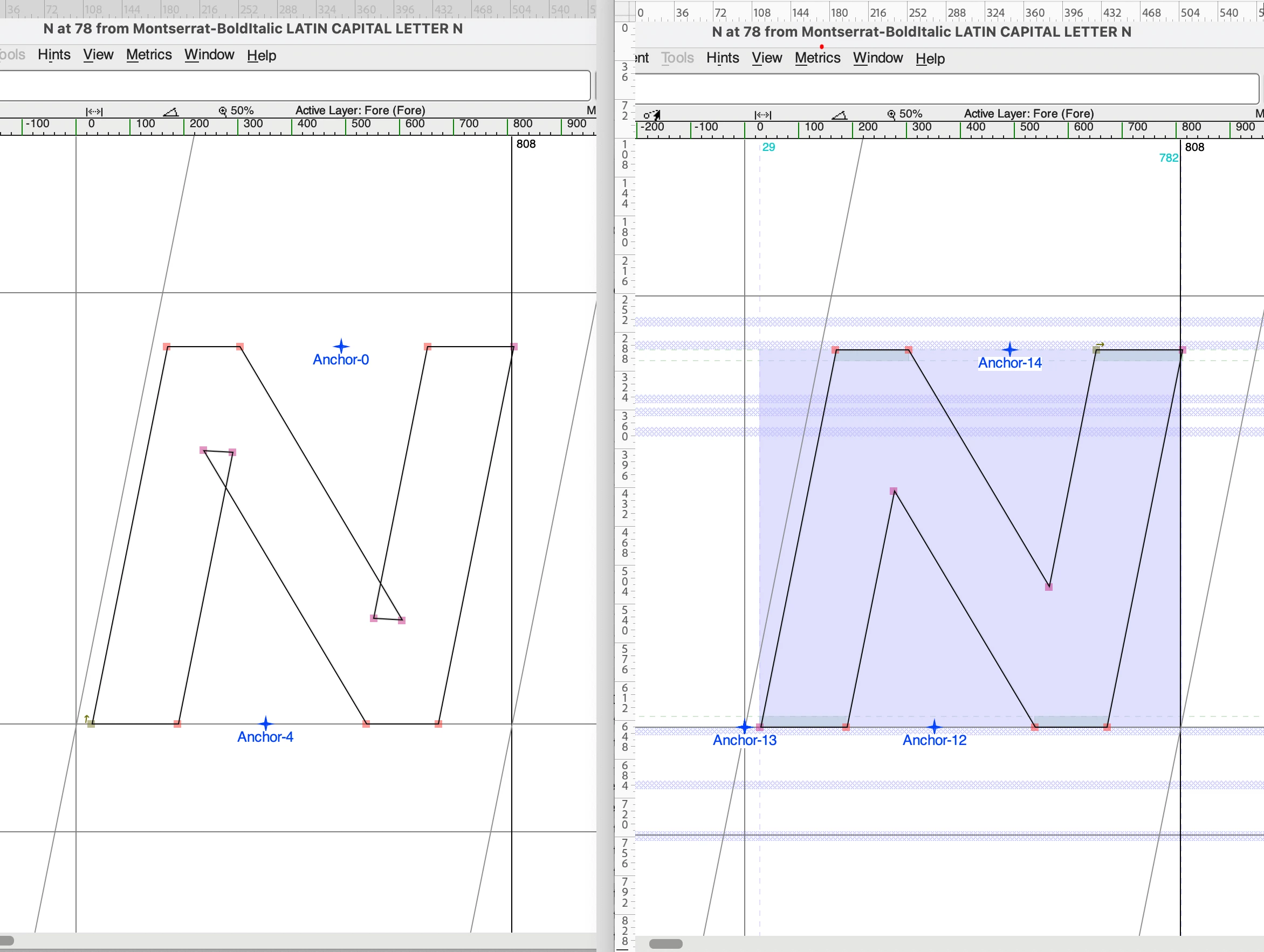Screen dimensions: 1264x952
Task: Open the Hints menu in left window
Action: click(54, 55)
